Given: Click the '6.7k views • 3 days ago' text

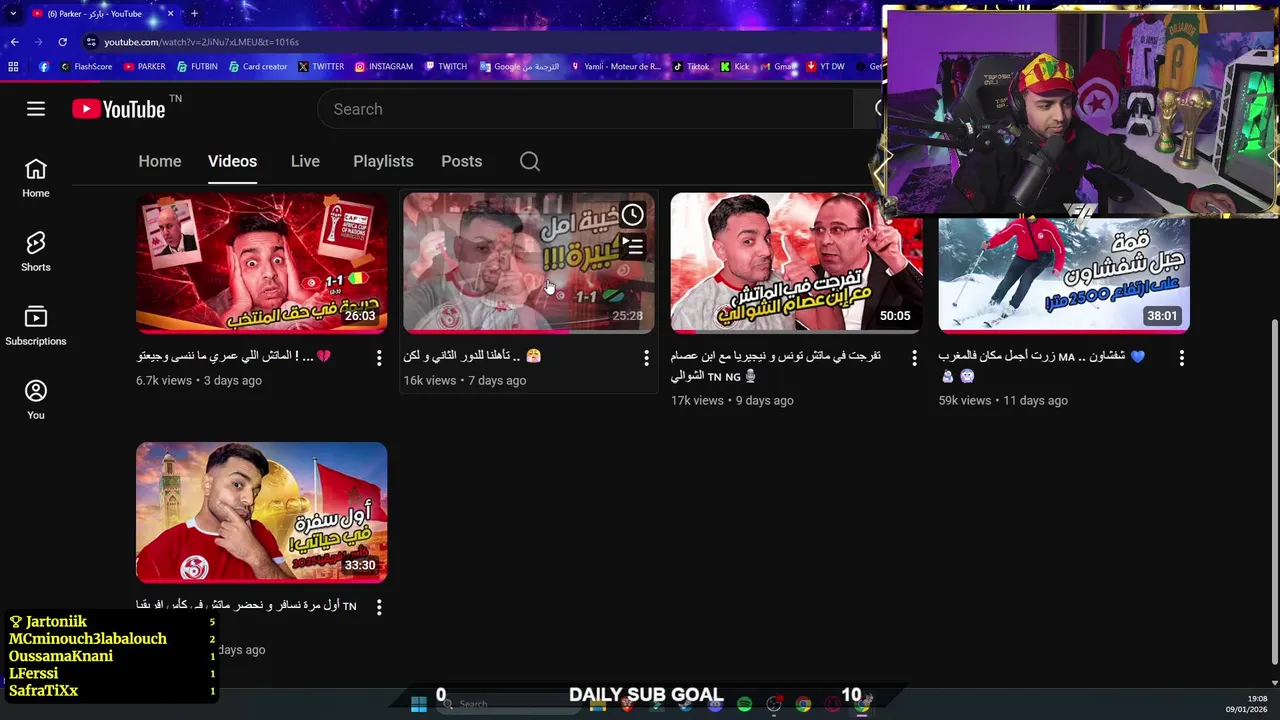Looking at the screenshot, I should pos(199,380).
